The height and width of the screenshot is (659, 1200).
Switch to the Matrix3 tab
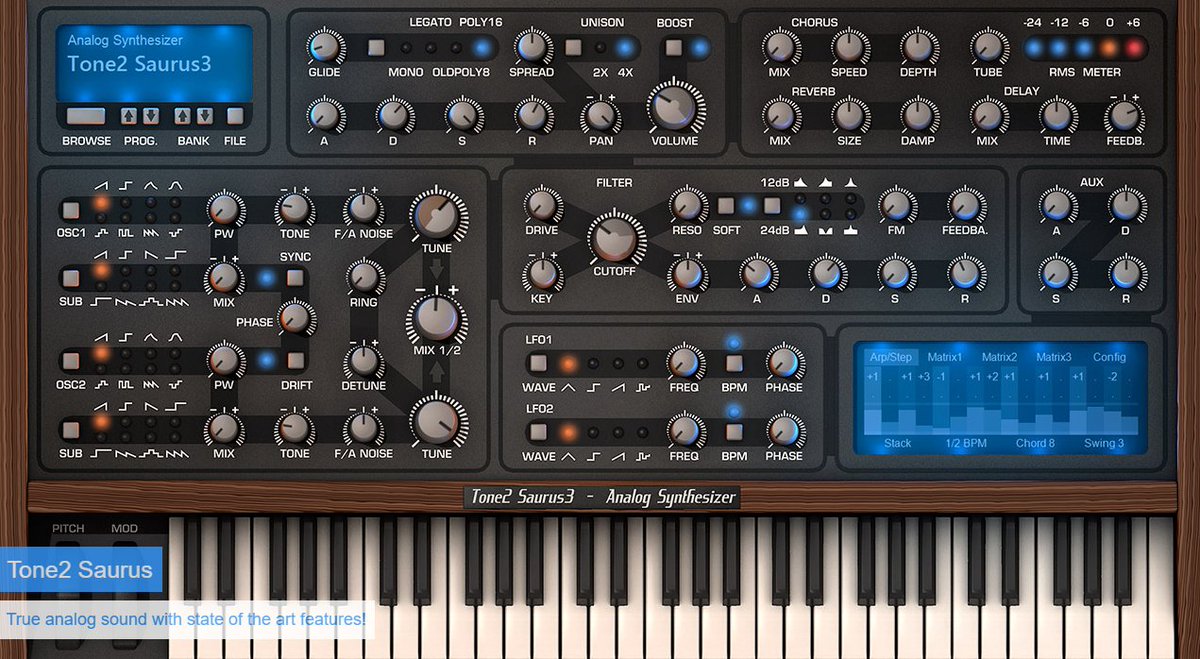click(x=1053, y=357)
